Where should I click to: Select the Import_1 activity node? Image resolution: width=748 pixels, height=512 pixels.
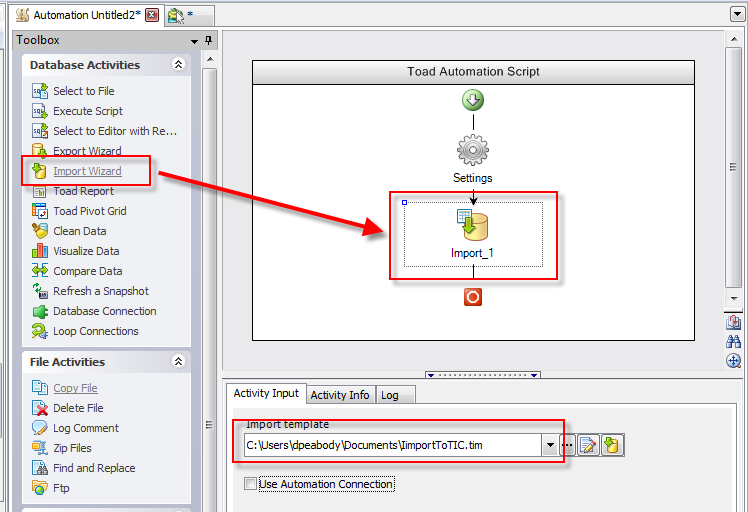point(473,234)
